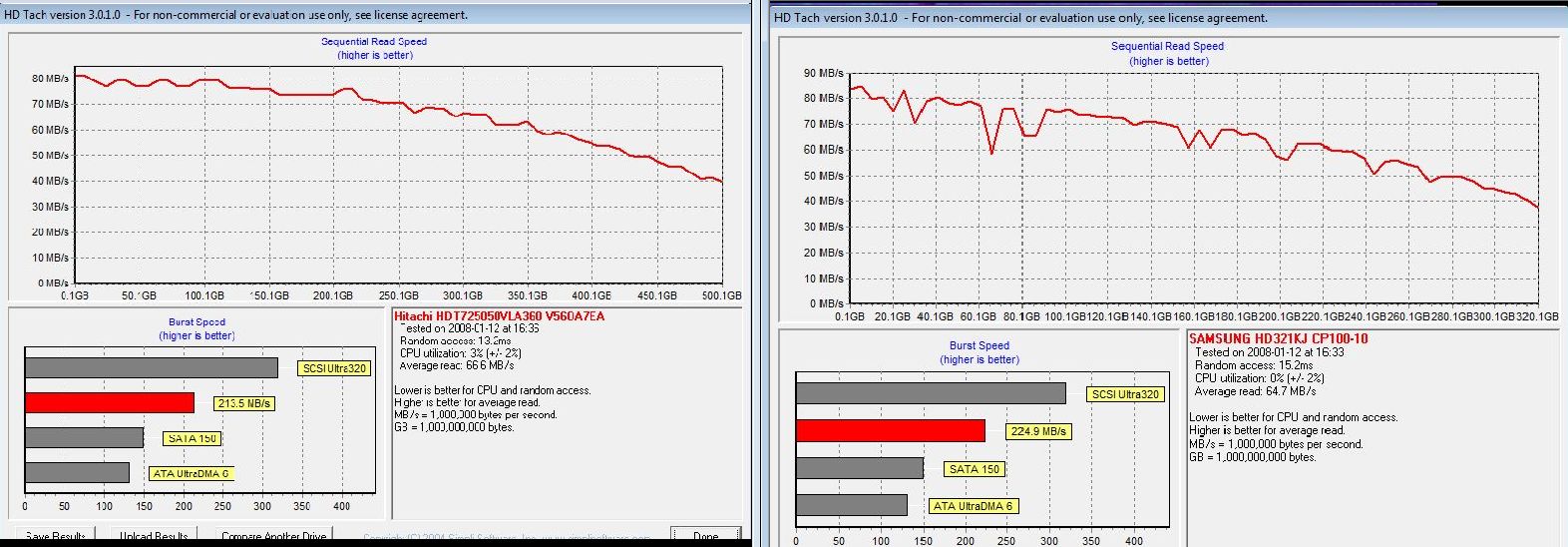Image resolution: width=1568 pixels, height=547 pixels.
Task: Click ATA UltraDMA 6 label in Hitachi window
Action: [x=191, y=474]
